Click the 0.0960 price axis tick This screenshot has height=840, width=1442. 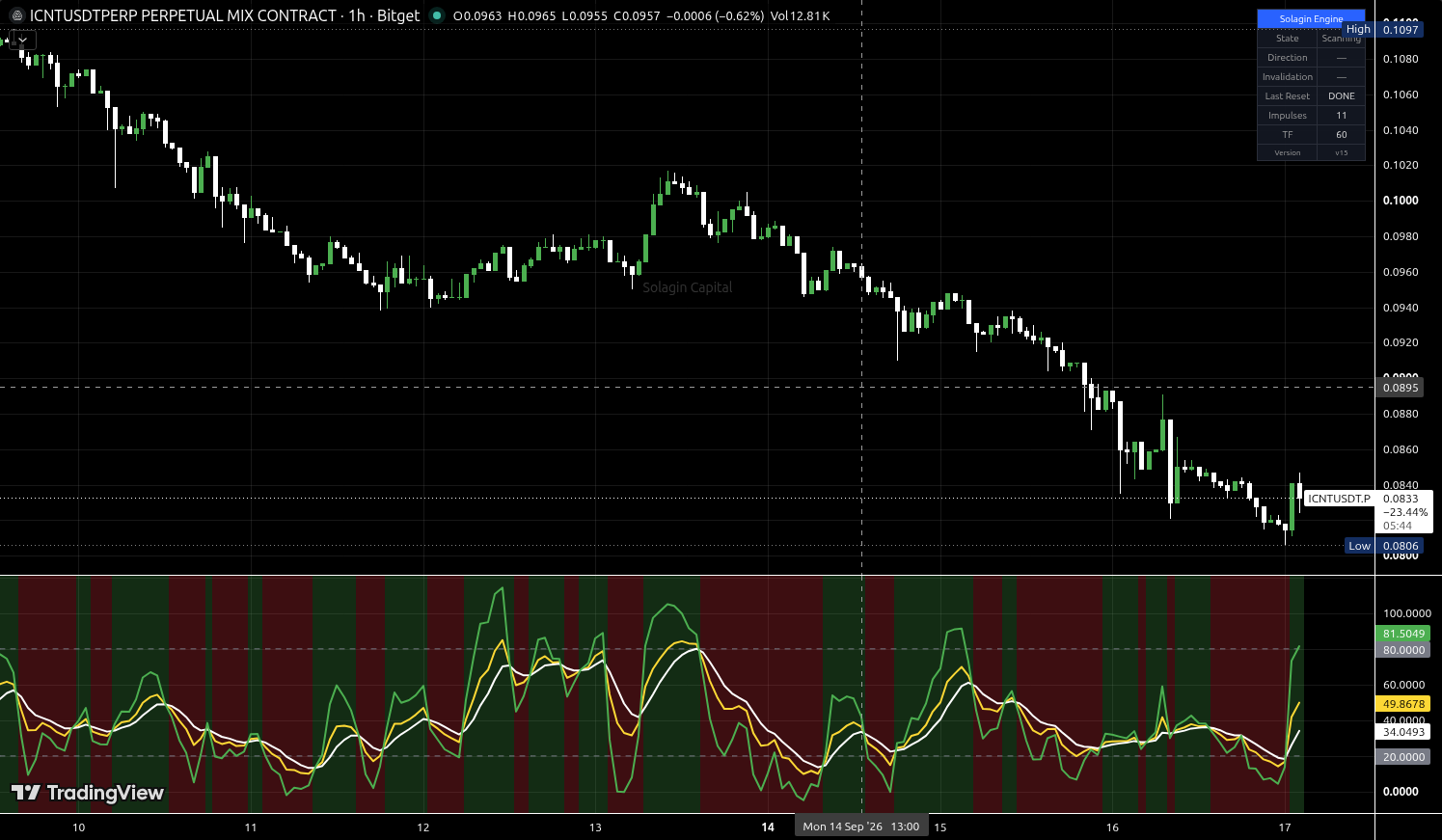pos(1401,272)
